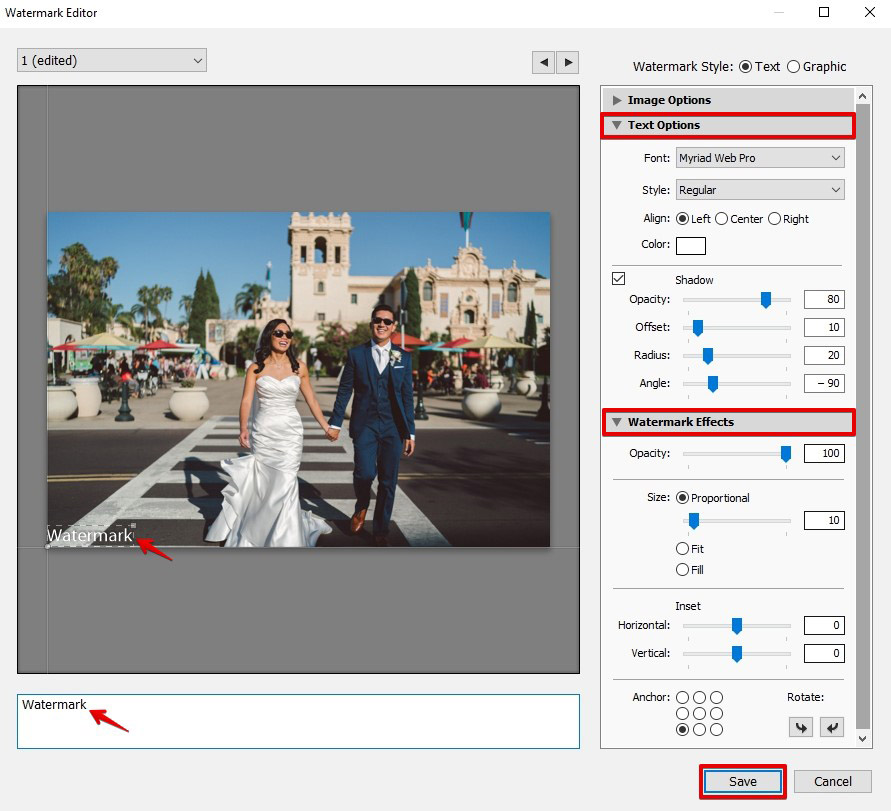891x811 pixels.
Task: Select Graphic watermark style
Action: 794,67
